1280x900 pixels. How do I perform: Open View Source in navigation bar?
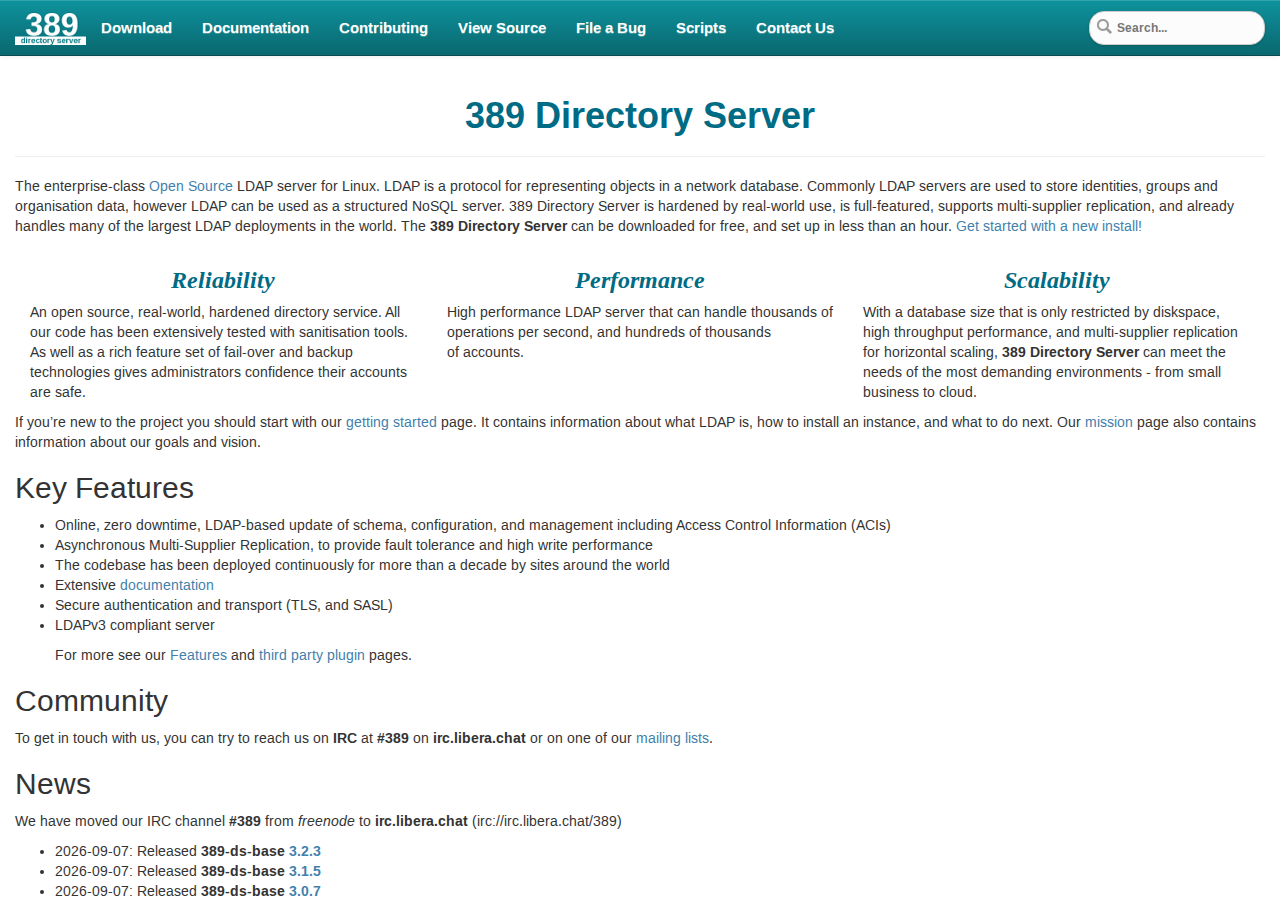coord(502,28)
